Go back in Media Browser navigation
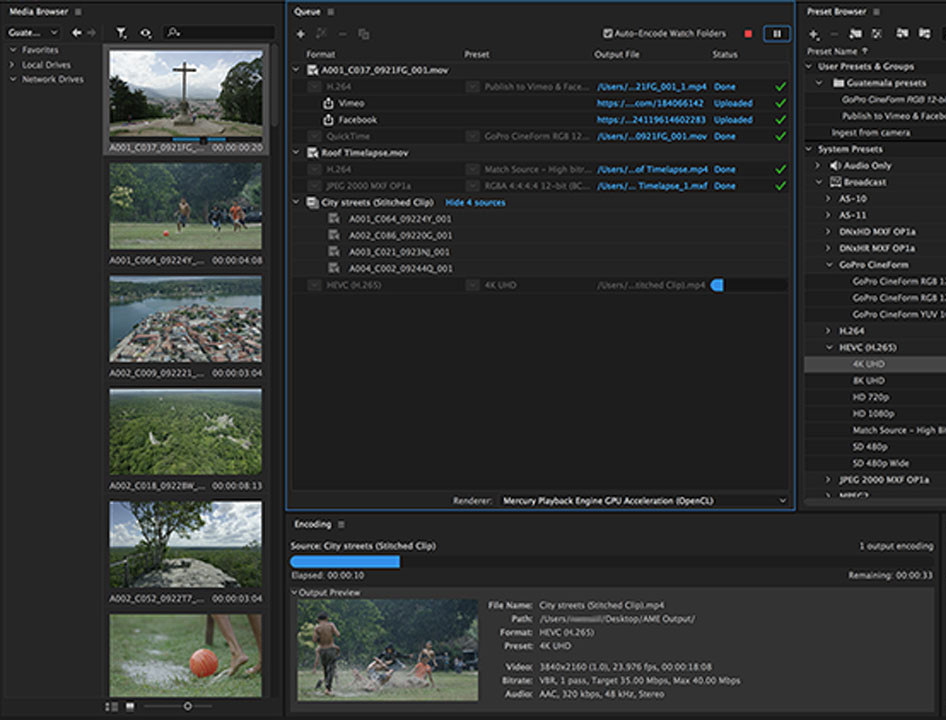Screen dimensions: 946x720 click(x=77, y=33)
